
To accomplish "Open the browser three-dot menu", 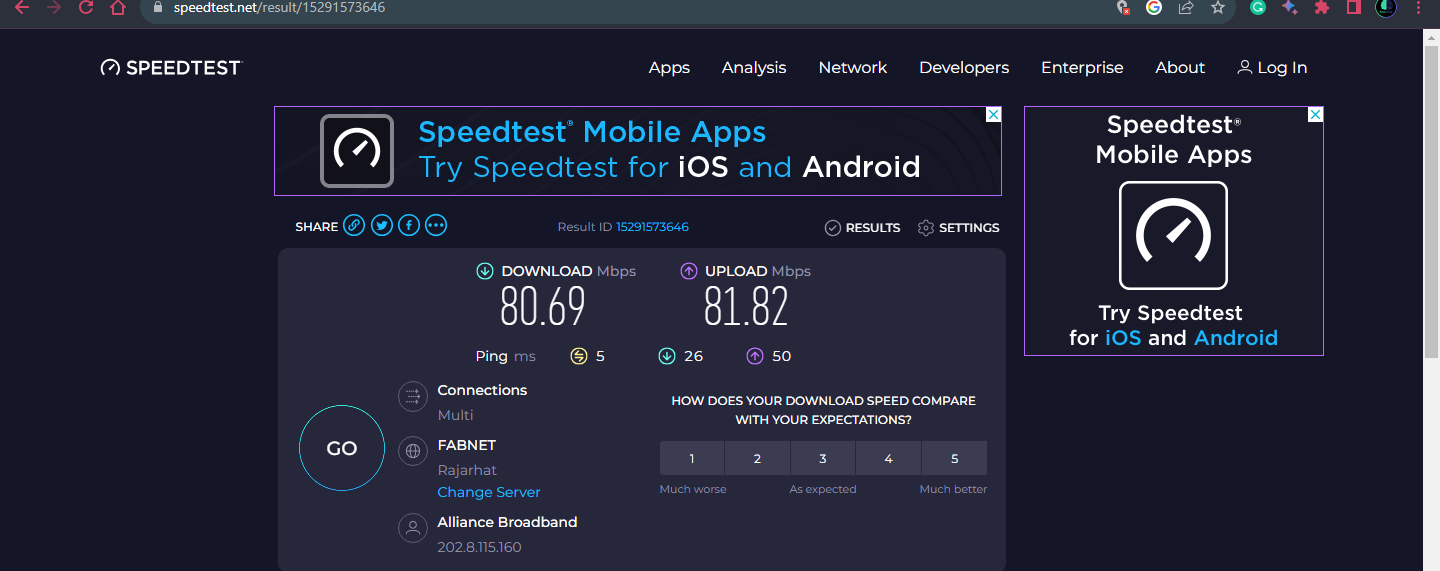I will pyautogui.click(x=1419, y=7).
